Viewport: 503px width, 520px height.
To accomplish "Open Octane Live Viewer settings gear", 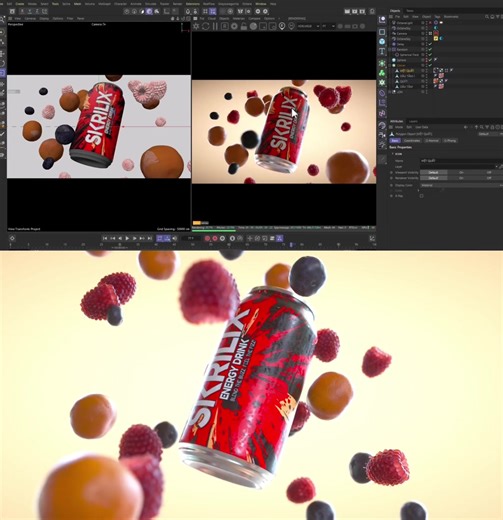I will point(234,26).
